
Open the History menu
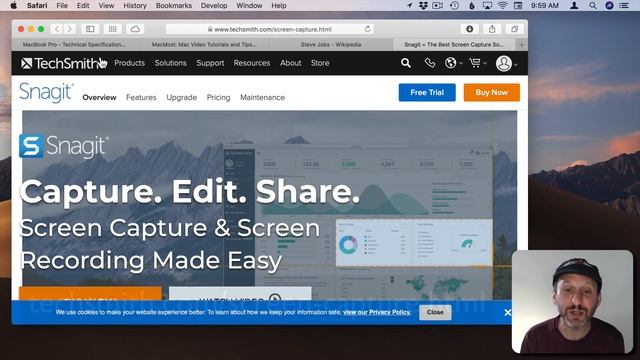[135, 5]
